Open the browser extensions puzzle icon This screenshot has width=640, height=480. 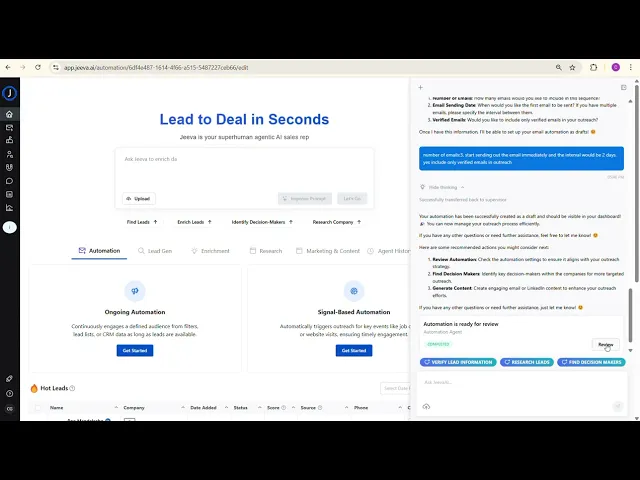[x=593, y=67]
